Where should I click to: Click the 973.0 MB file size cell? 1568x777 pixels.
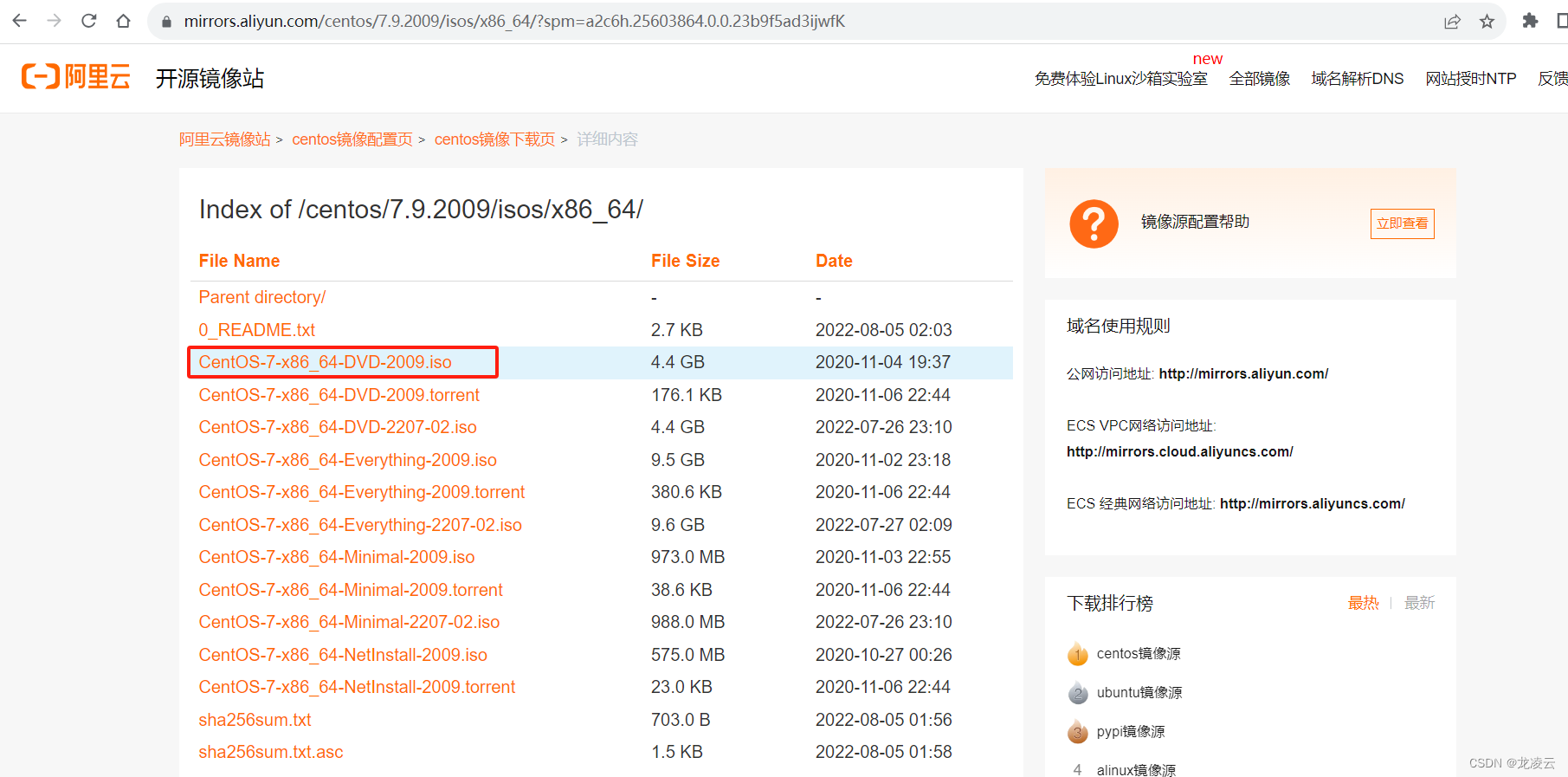tap(688, 557)
